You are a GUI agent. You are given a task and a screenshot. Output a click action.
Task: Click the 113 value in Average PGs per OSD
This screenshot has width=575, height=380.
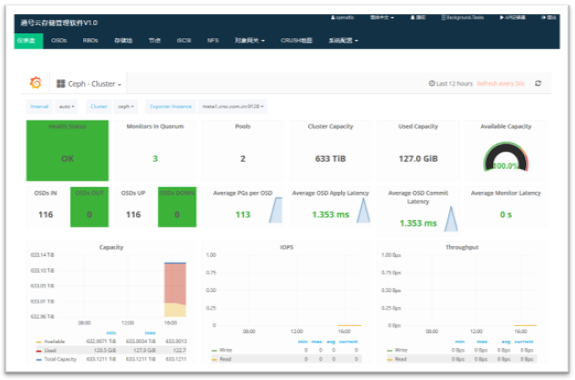click(243, 214)
